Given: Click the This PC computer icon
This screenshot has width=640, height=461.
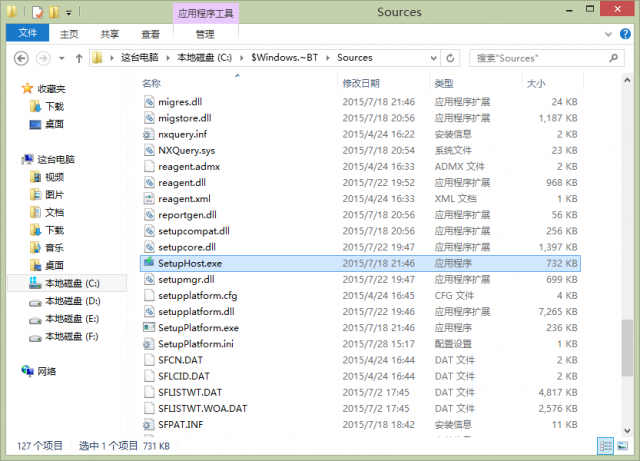Looking at the screenshot, I should [x=27, y=159].
